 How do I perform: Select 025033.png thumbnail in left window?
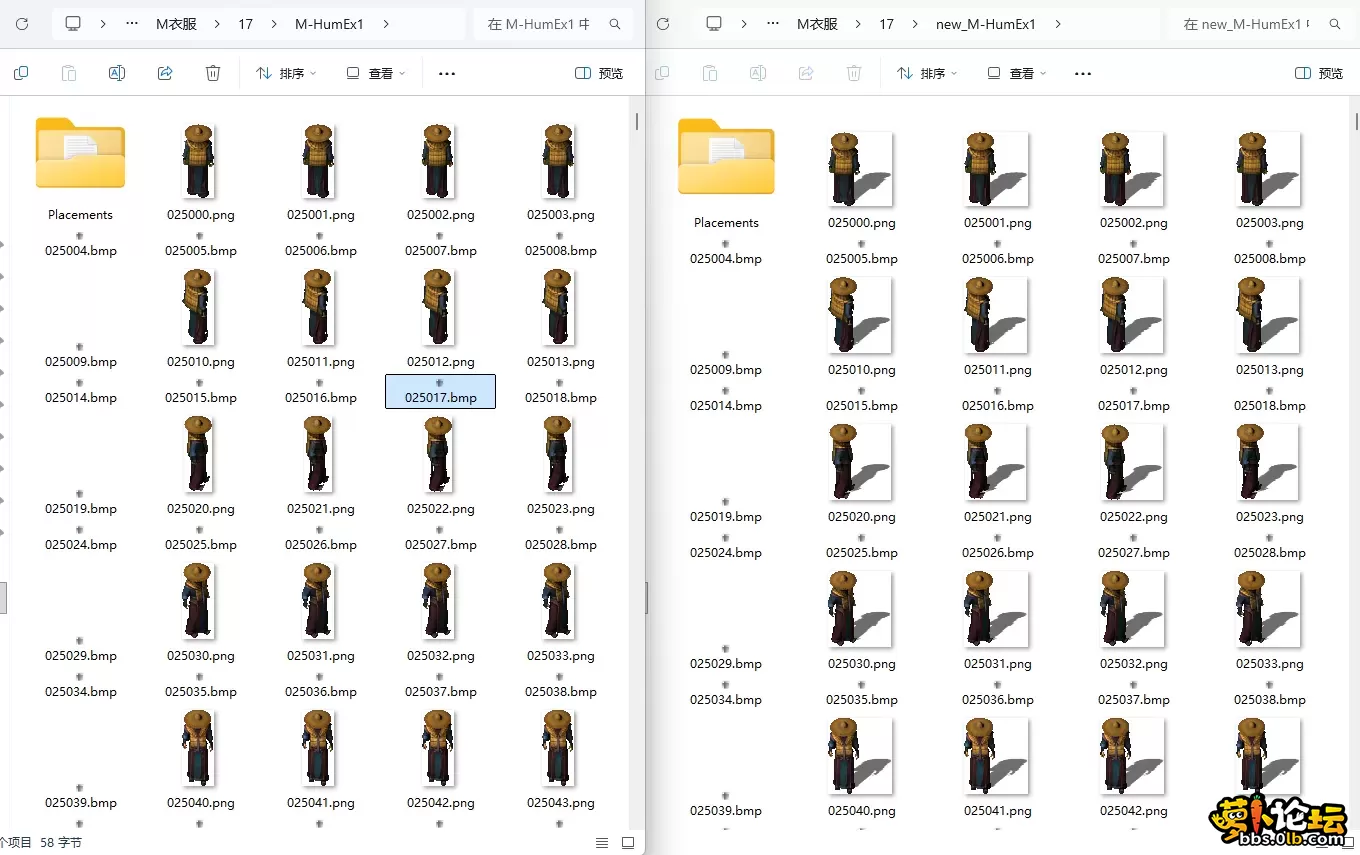click(x=558, y=602)
